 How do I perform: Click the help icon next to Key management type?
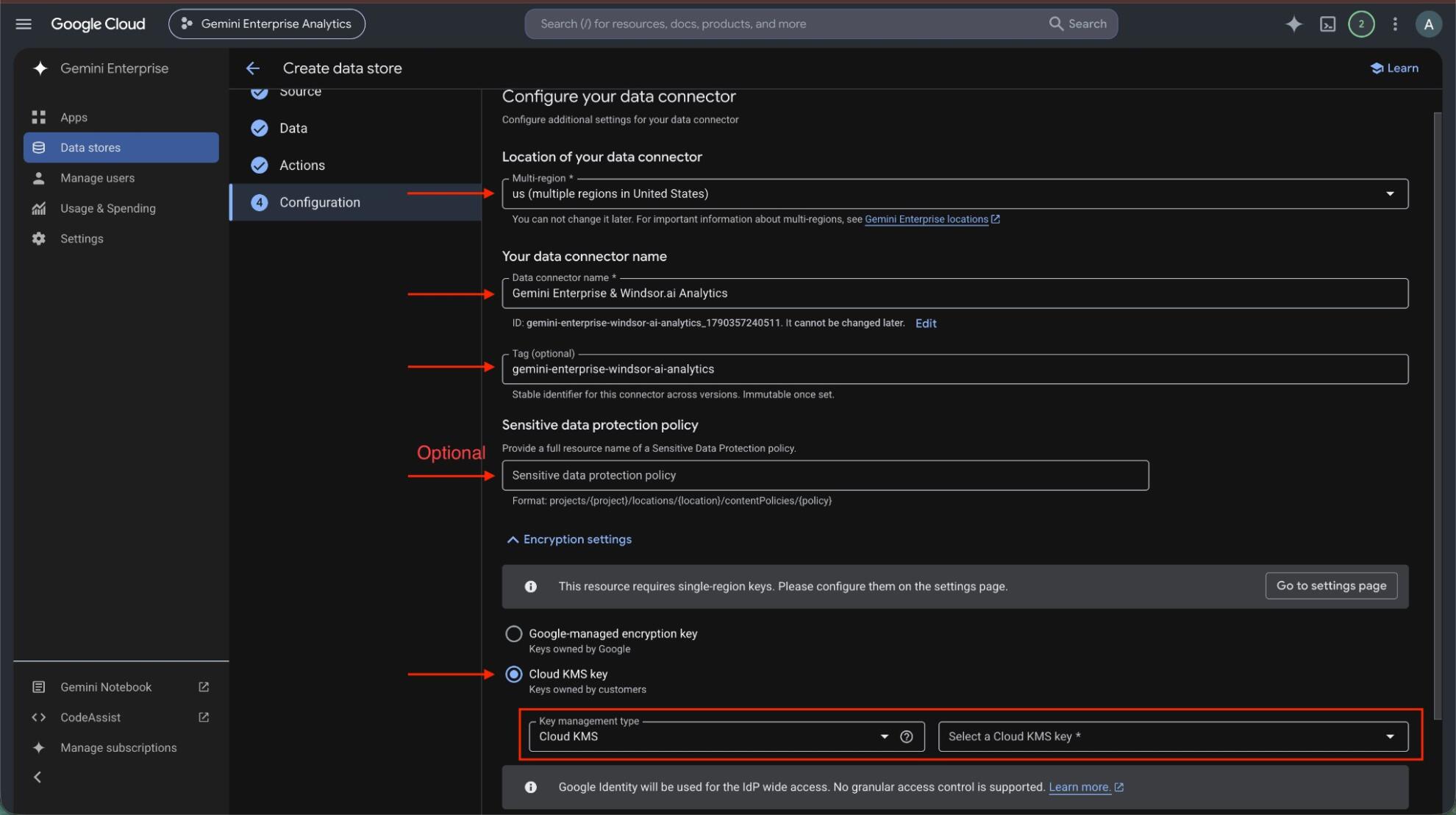[906, 736]
